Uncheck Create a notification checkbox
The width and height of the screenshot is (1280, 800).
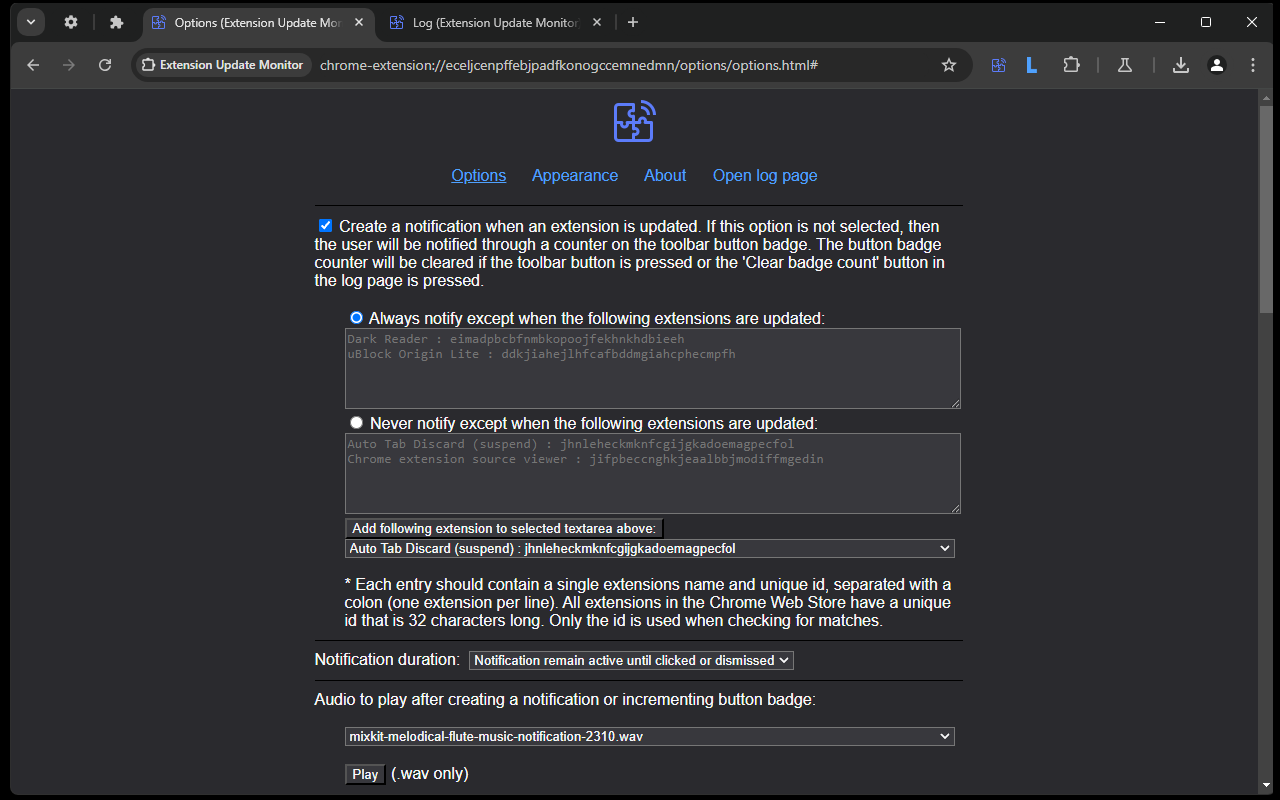[x=325, y=226]
